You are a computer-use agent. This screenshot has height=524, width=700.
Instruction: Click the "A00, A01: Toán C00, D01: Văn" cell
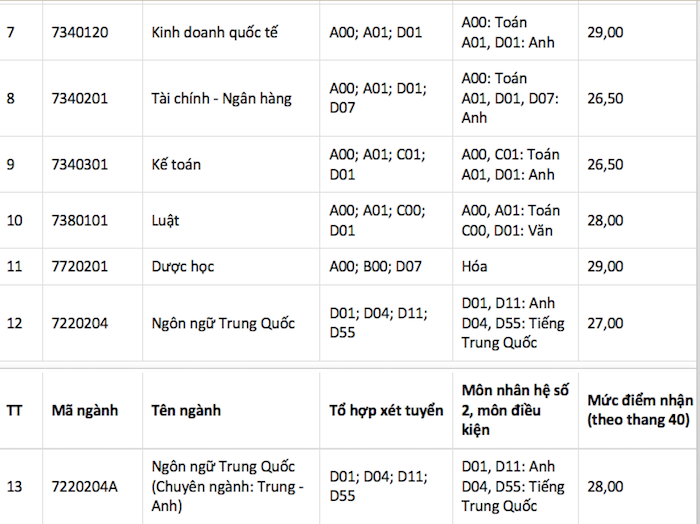pyautogui.click(x=511, y=220)
